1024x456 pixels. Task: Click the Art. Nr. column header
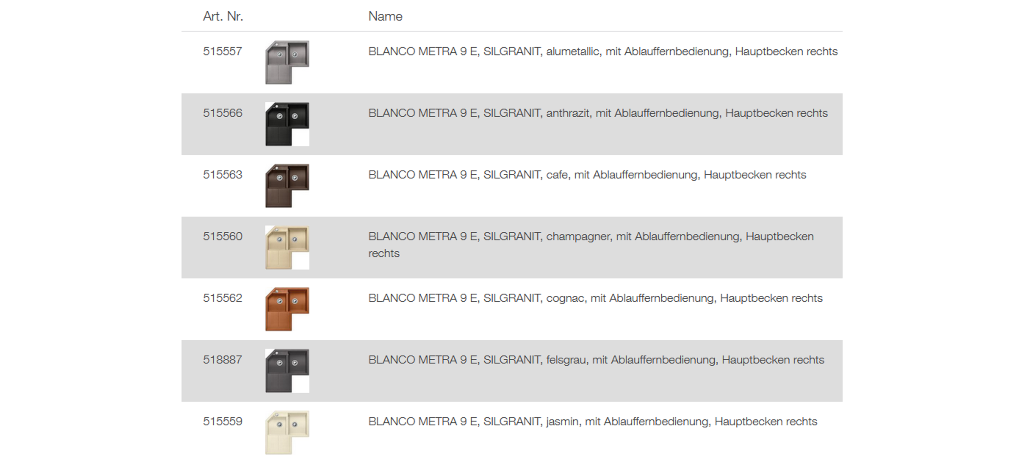(223, 16)
